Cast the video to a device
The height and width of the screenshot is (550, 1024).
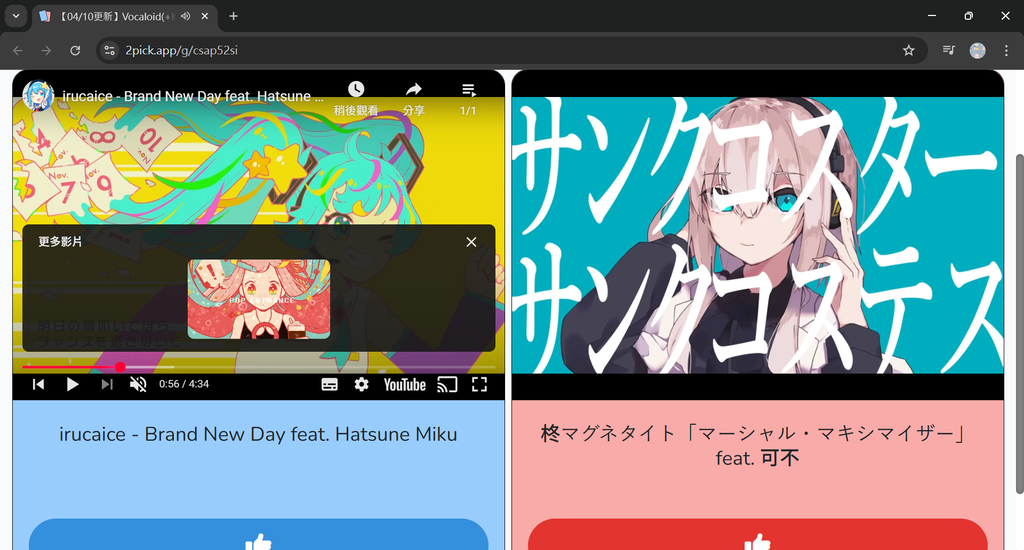tap(447, 385)
